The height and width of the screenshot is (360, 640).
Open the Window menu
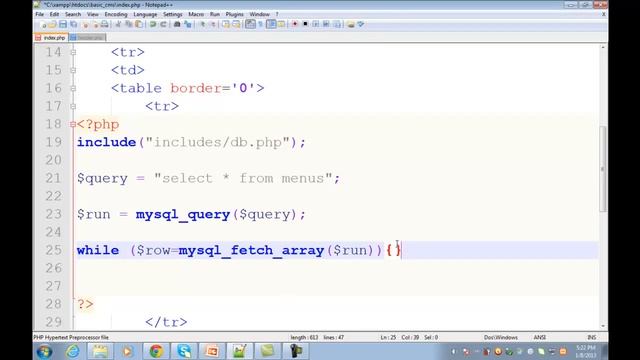pyautogui.click(x=260, y=14)
